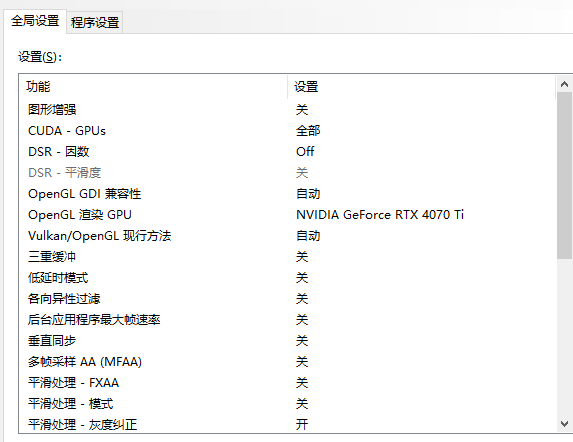
Task: Toggle the 垂直同步 setting value 关
Action: (302, 341)
